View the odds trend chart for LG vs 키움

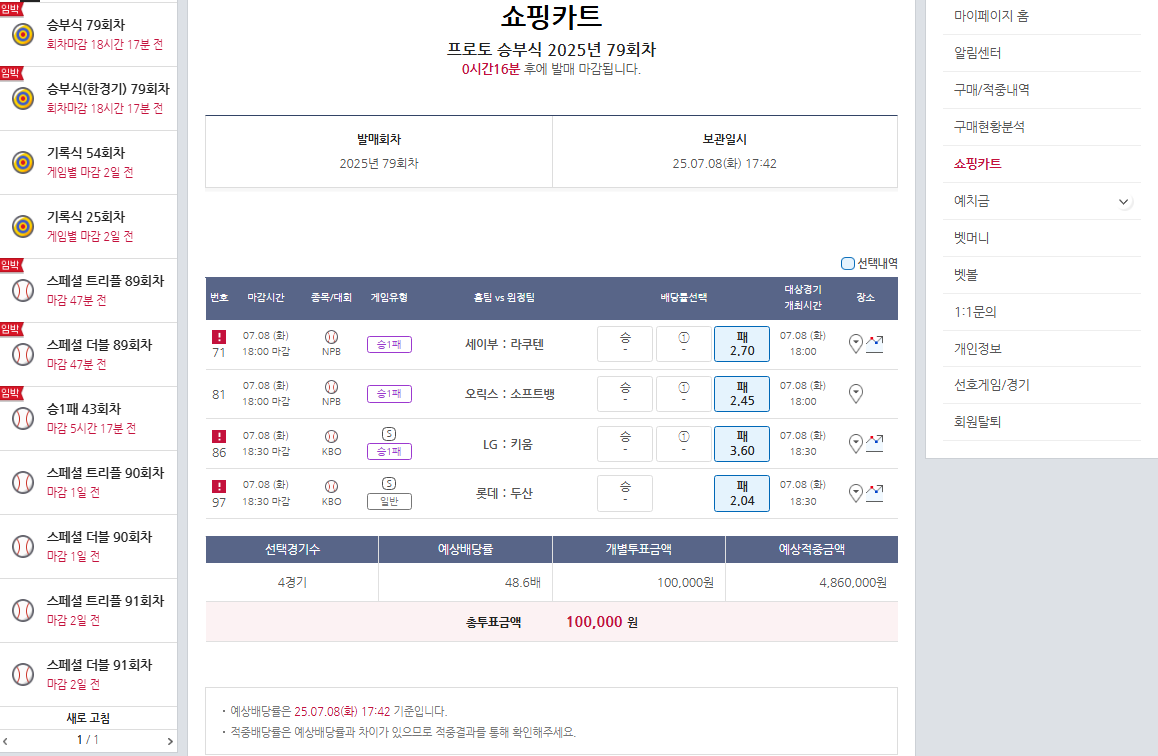click(874, 443)
